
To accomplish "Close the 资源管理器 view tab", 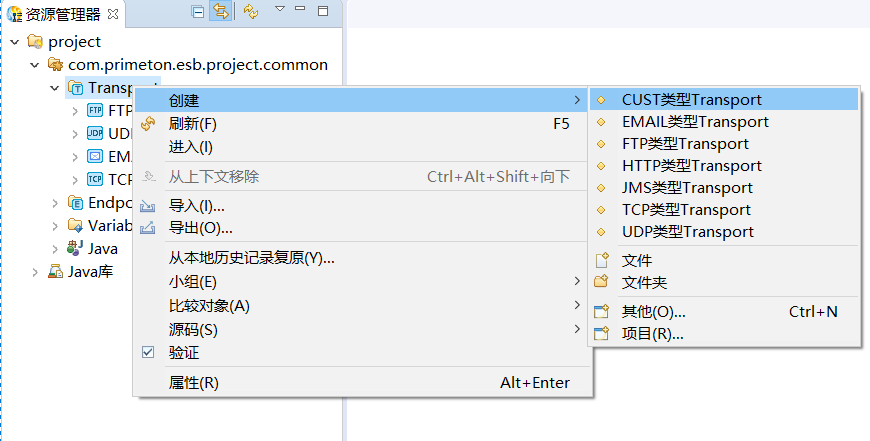I will [x=113, y=13].
